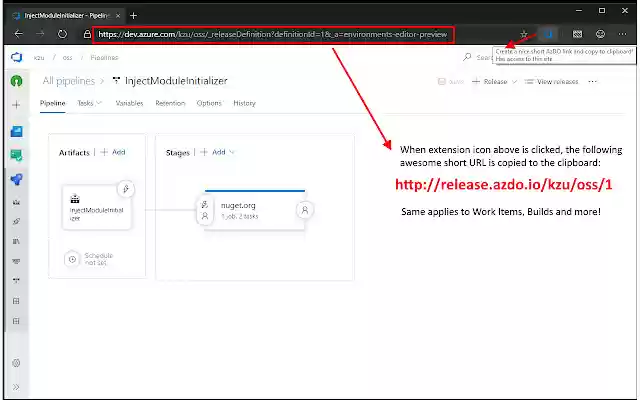Click InjectModuleInitializer pipeline title
Screen dimensions: 640x400
176,81
